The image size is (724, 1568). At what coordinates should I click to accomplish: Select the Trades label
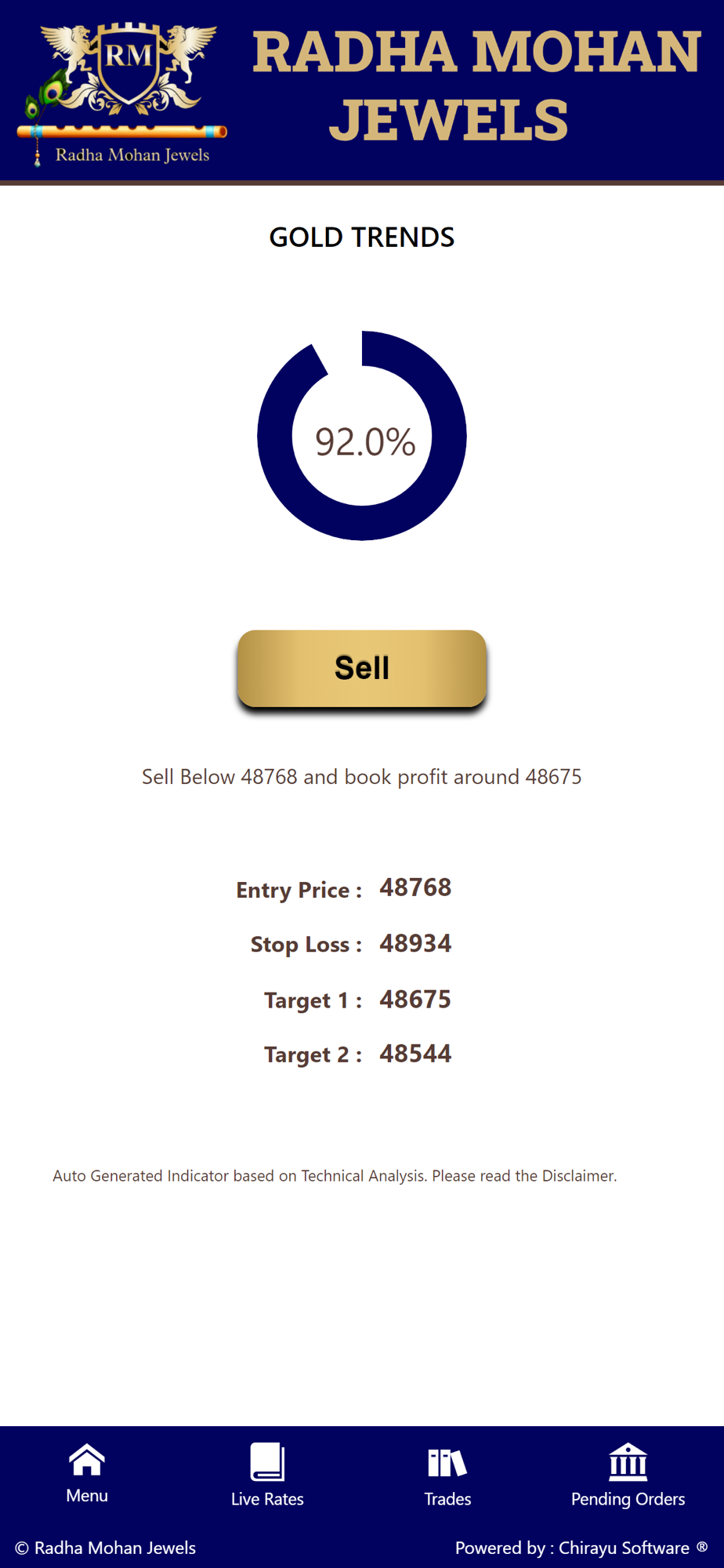click(447, 1499)
